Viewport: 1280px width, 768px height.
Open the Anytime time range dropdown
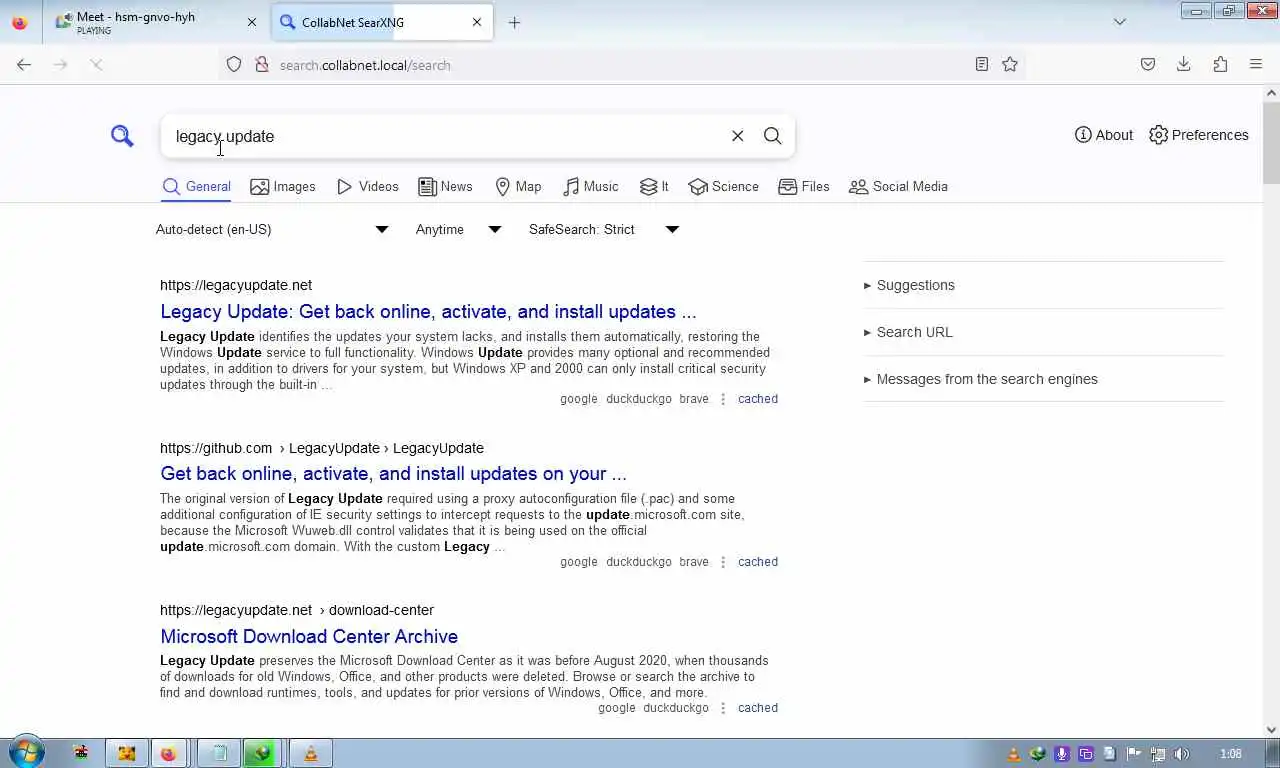459,230
